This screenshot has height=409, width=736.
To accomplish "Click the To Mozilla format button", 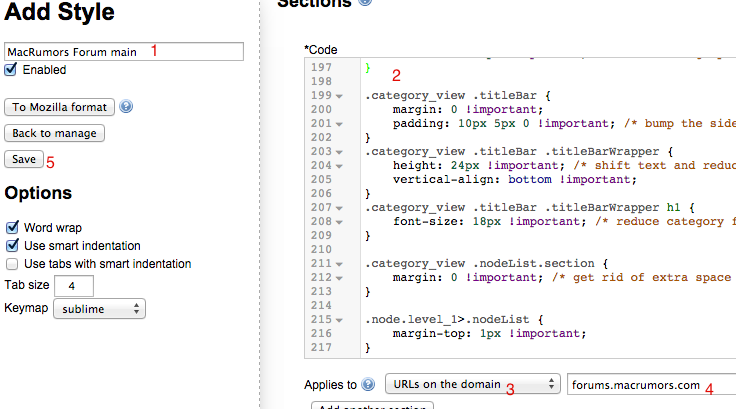I will coord(60,107).
